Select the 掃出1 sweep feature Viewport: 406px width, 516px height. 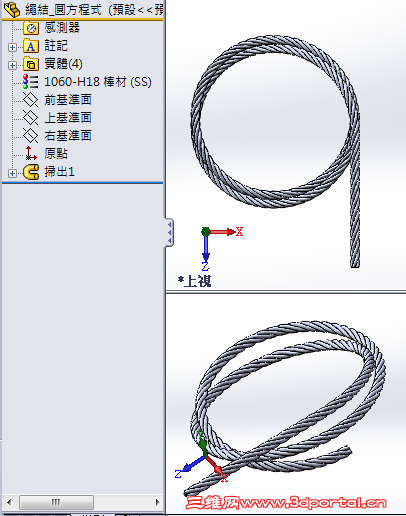click(59, 172)
